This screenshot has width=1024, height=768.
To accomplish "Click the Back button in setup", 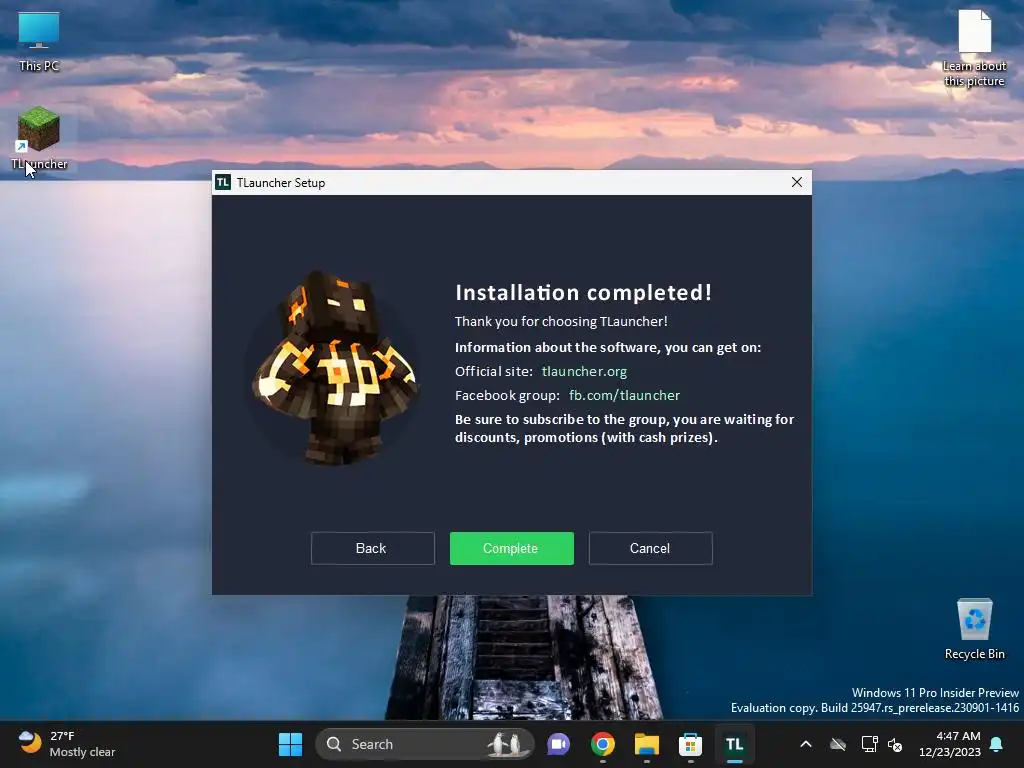I will pos(372,548).
